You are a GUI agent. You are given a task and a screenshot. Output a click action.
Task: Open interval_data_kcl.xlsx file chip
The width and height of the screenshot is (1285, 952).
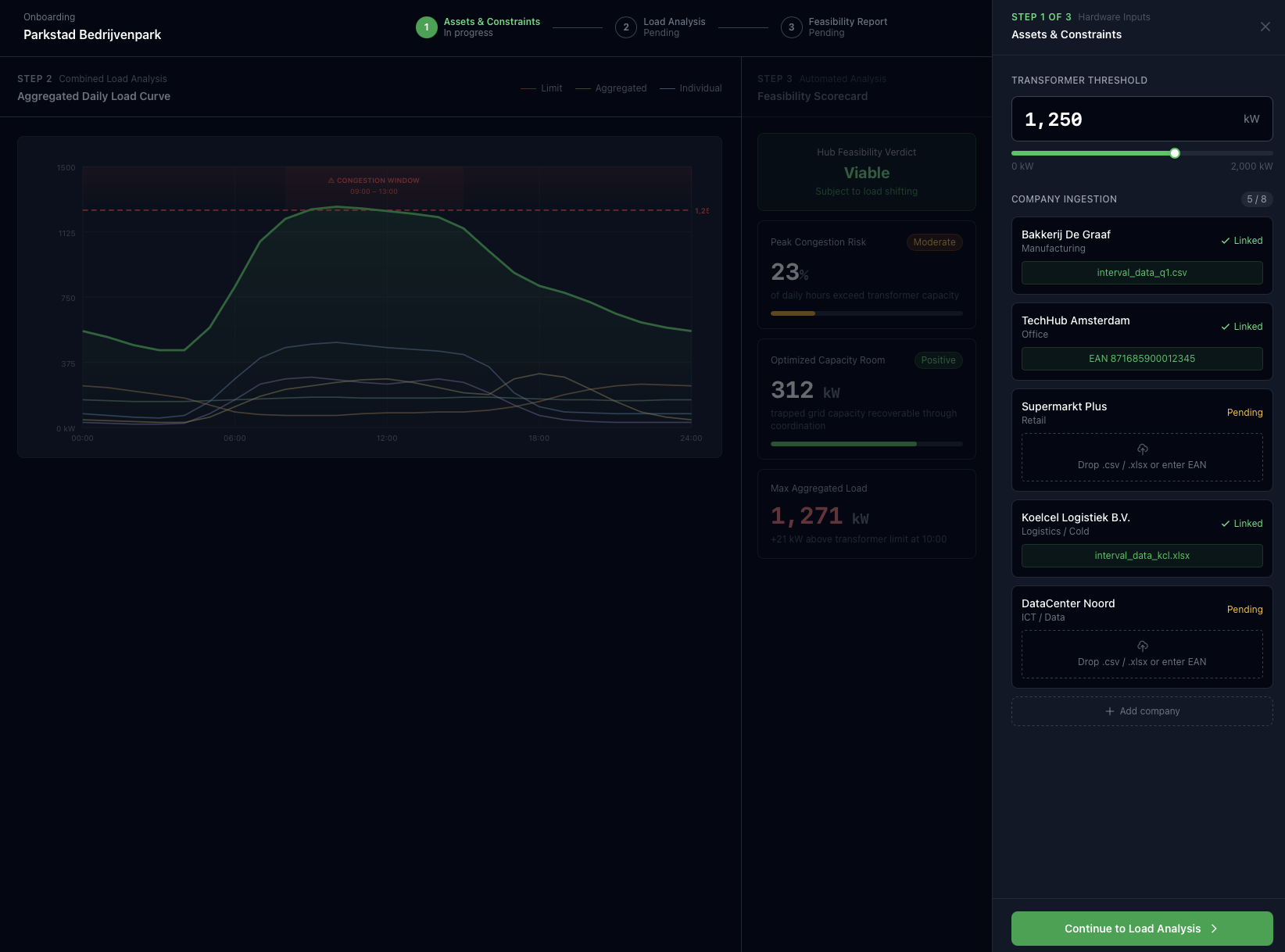1142,556
